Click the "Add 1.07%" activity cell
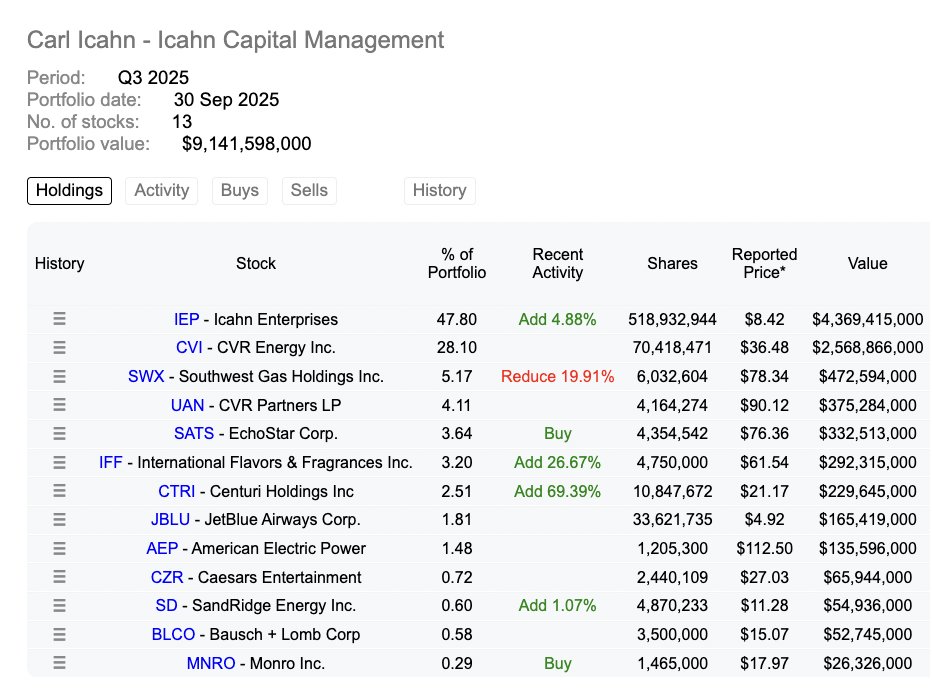Viewport: 932px width, 698px height. (x=558, y=605)
